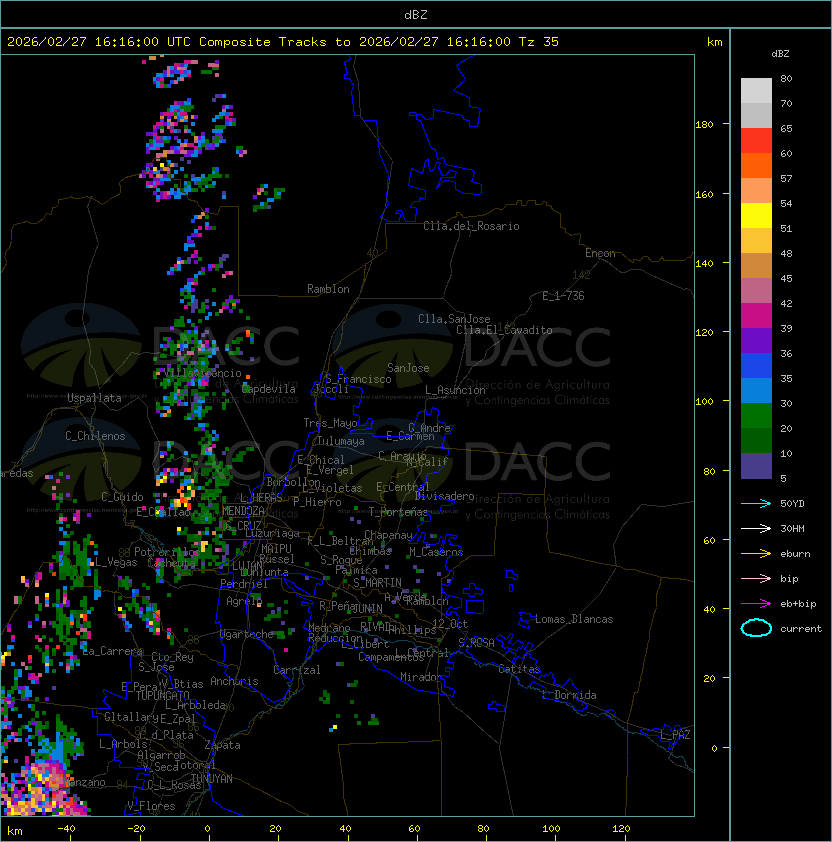Click the Anchoris map label
The image size is (832, 842).
[234, 681]
